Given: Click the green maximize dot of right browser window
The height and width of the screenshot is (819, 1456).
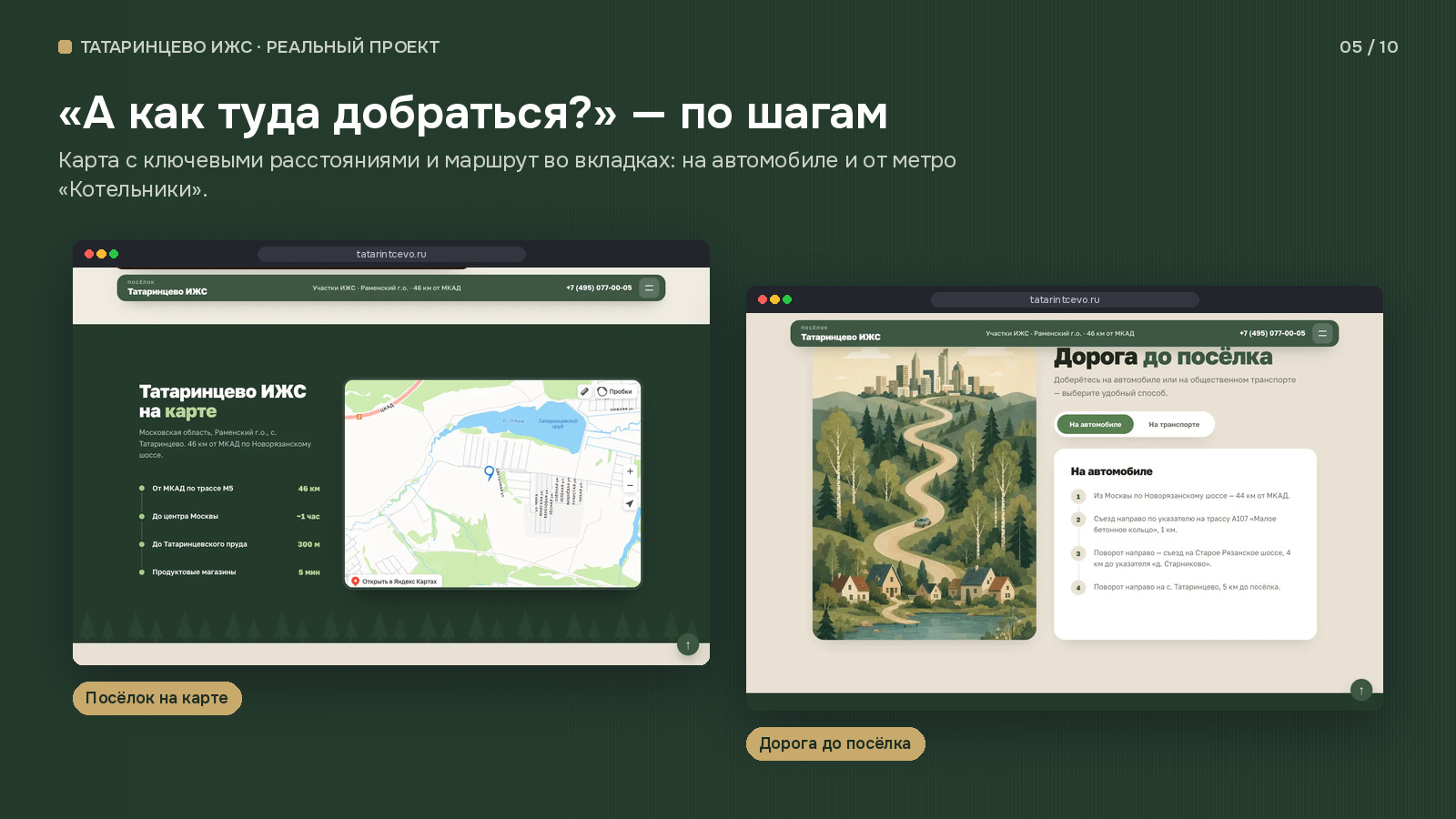Looking at the screenshot, I should [x=787, y=299].
